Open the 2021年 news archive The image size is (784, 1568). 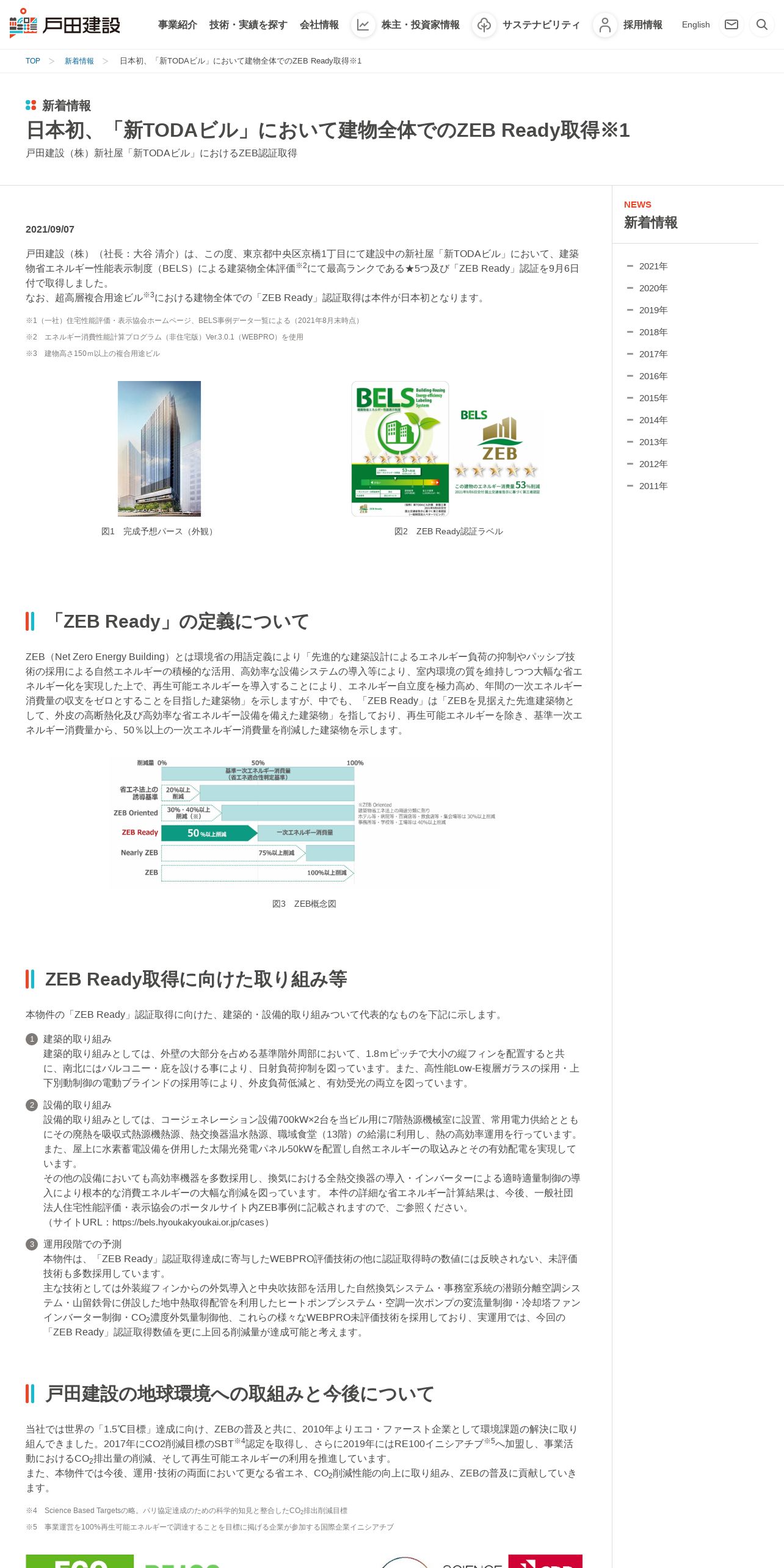coord(653,266)
